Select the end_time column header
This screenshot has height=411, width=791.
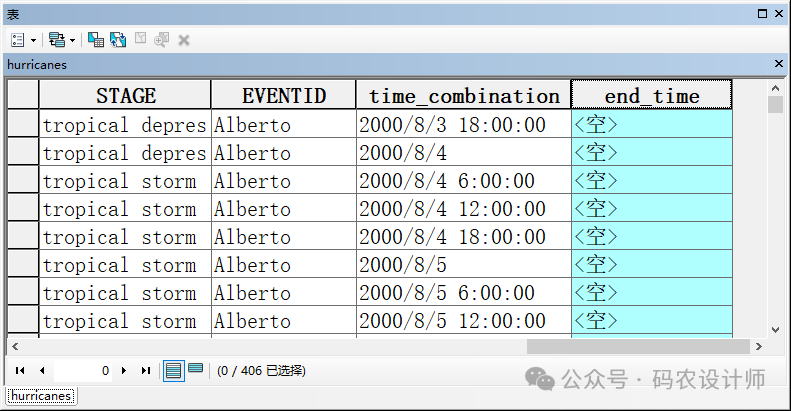pyautogui.click(x=652, y=95)
